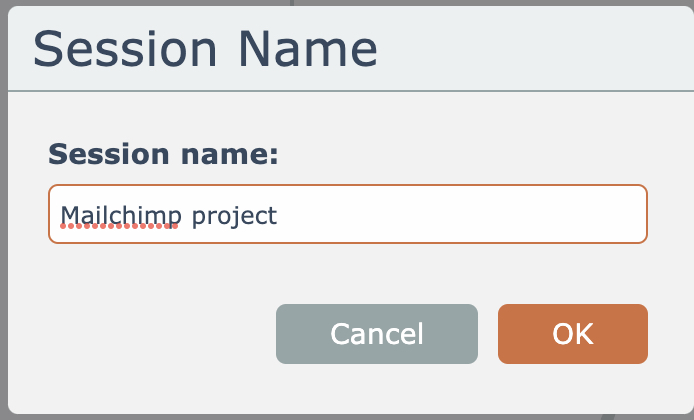The image size is (694, 420).
Task: Click the word "Session" in the dialog title
Action: click(x=125, y=50)
